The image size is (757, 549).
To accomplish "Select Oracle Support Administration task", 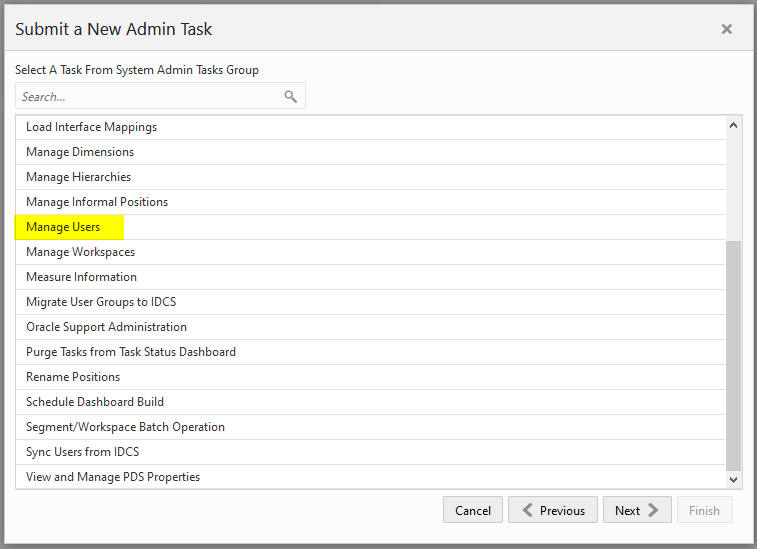I will coord(371,327).
